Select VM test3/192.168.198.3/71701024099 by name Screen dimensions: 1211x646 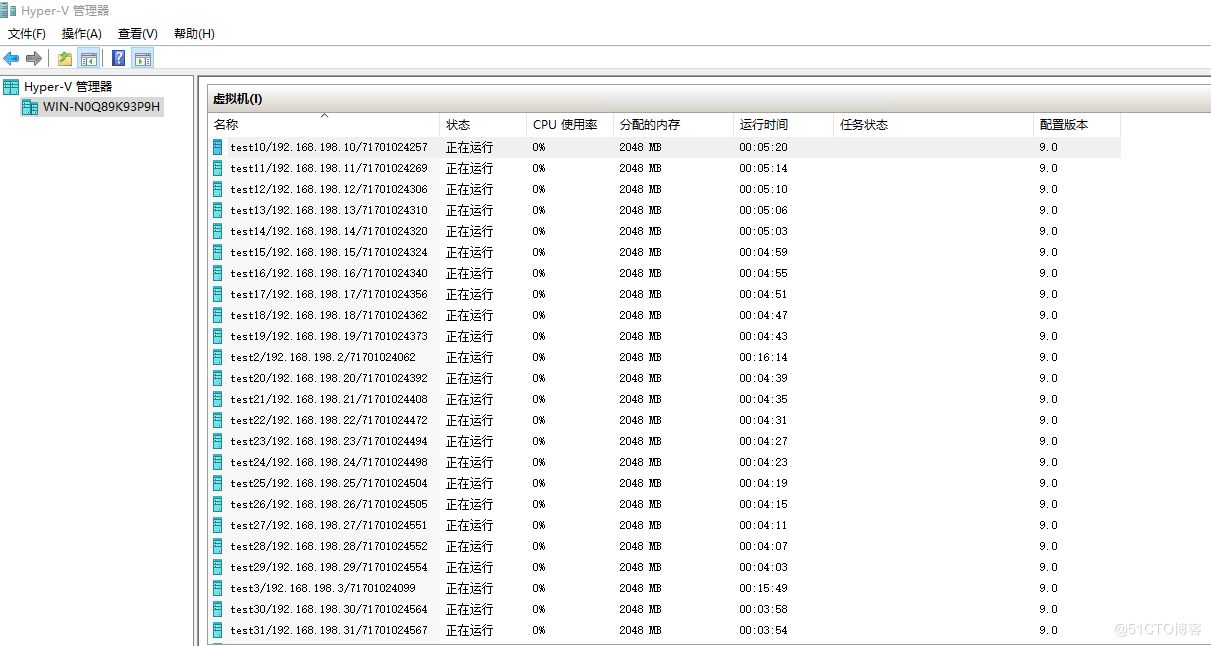[x=323, y=588]
